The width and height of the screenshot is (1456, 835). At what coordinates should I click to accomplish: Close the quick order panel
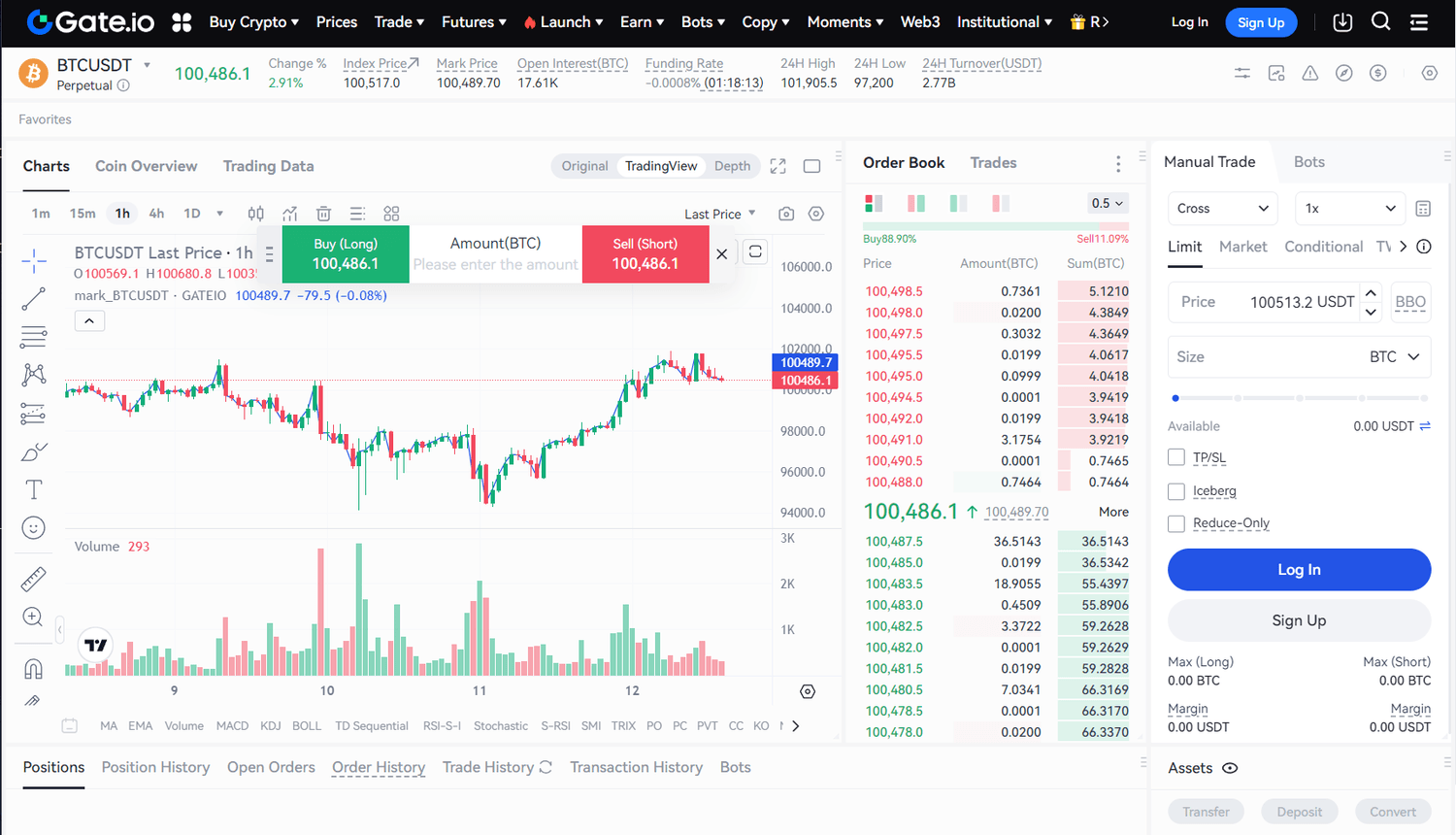tap(722, 253)
